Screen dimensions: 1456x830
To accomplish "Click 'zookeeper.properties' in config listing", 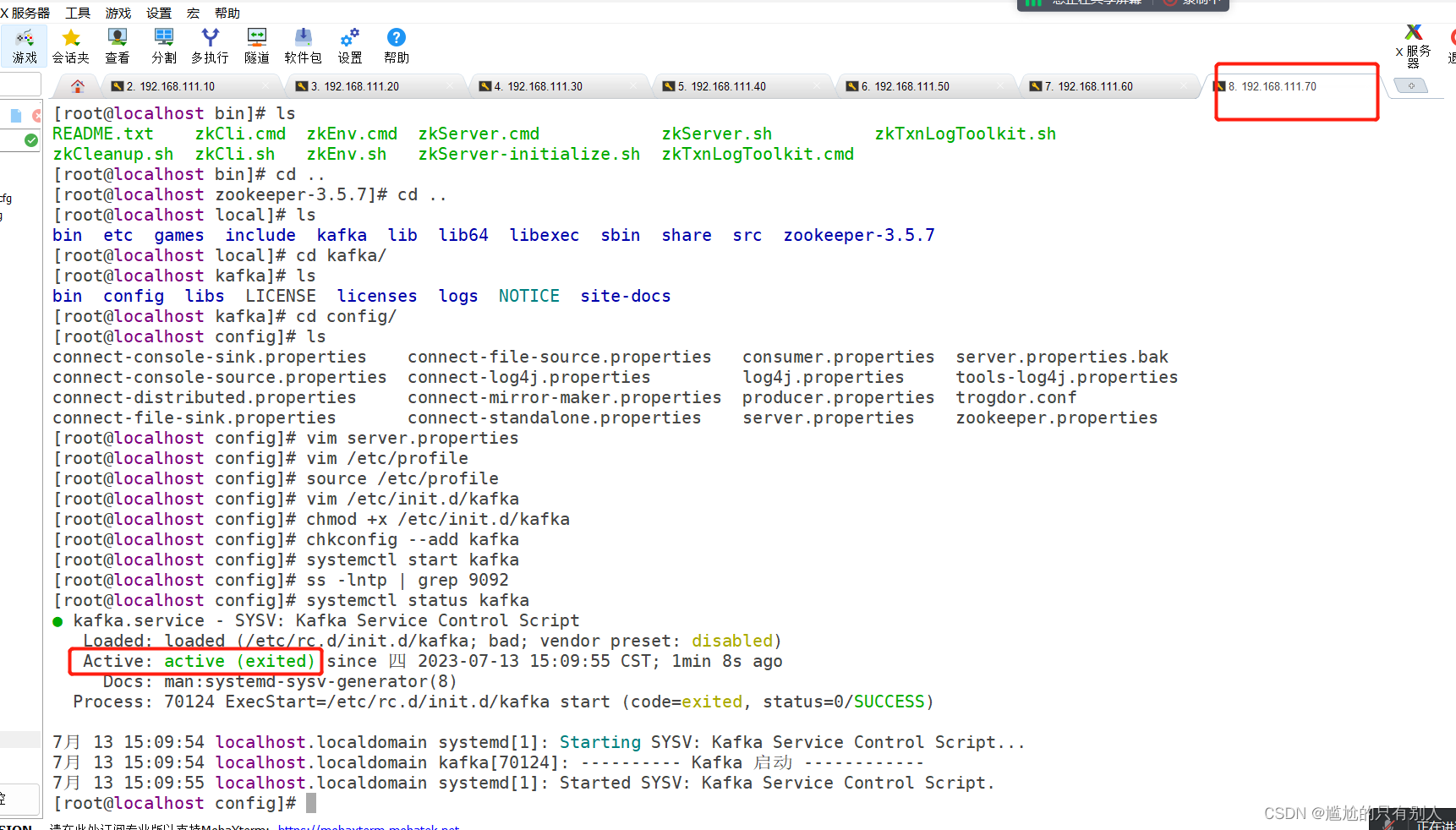I will point(1057,418).
